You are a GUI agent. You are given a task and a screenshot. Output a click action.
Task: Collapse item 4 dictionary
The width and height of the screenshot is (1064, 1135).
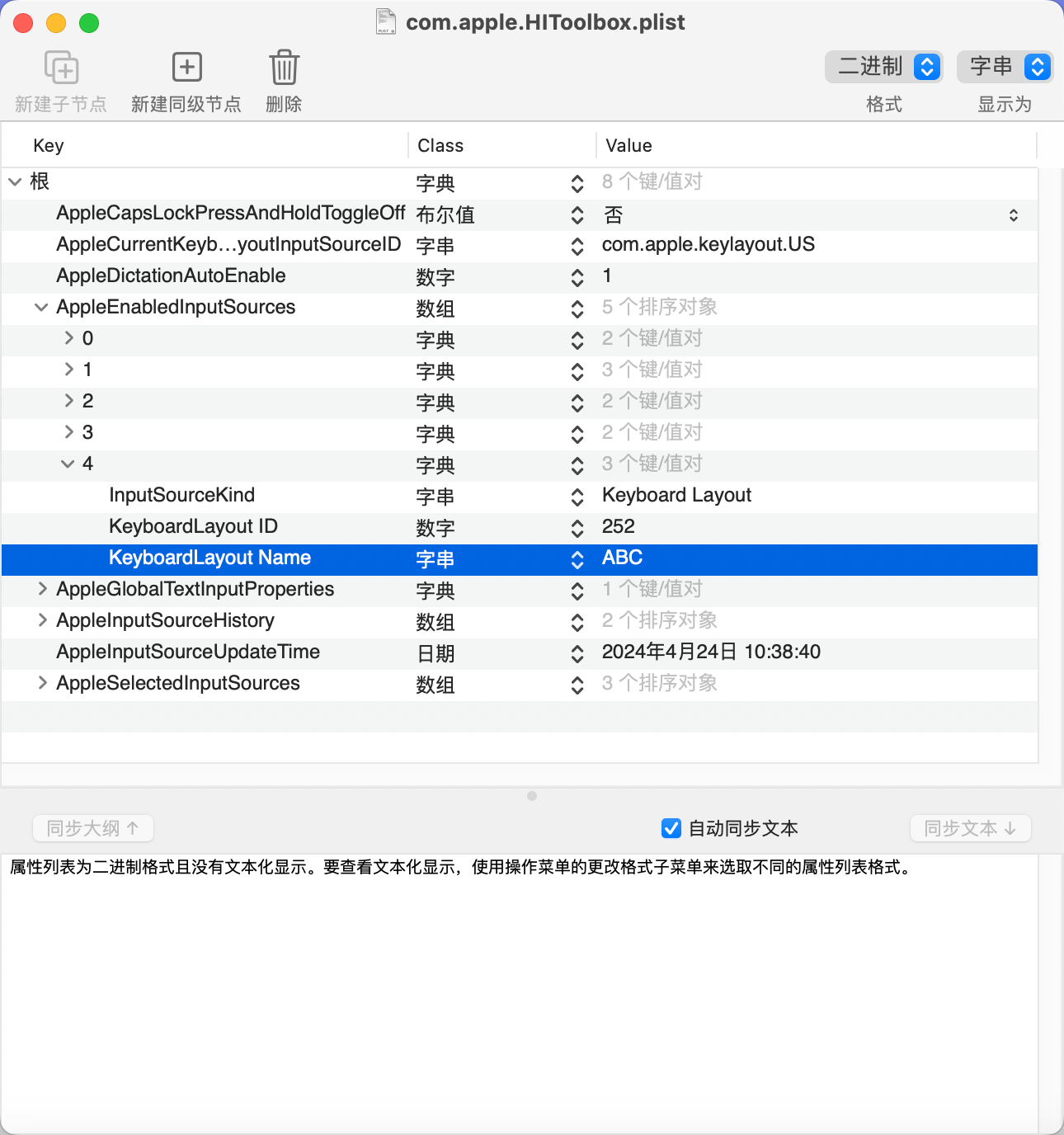coord(68,464)
